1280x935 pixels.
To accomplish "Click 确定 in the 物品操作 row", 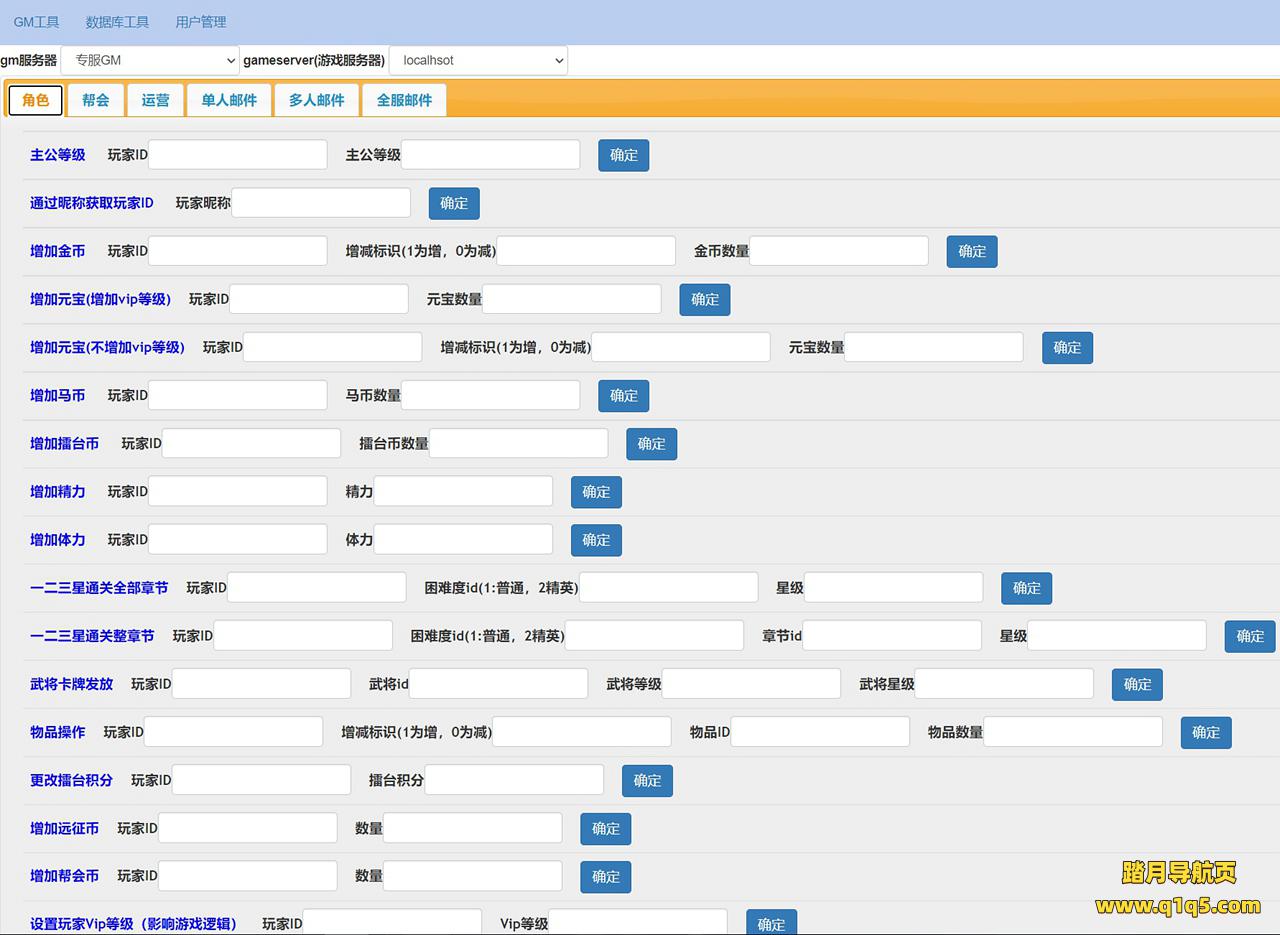I will (1205, 732).
